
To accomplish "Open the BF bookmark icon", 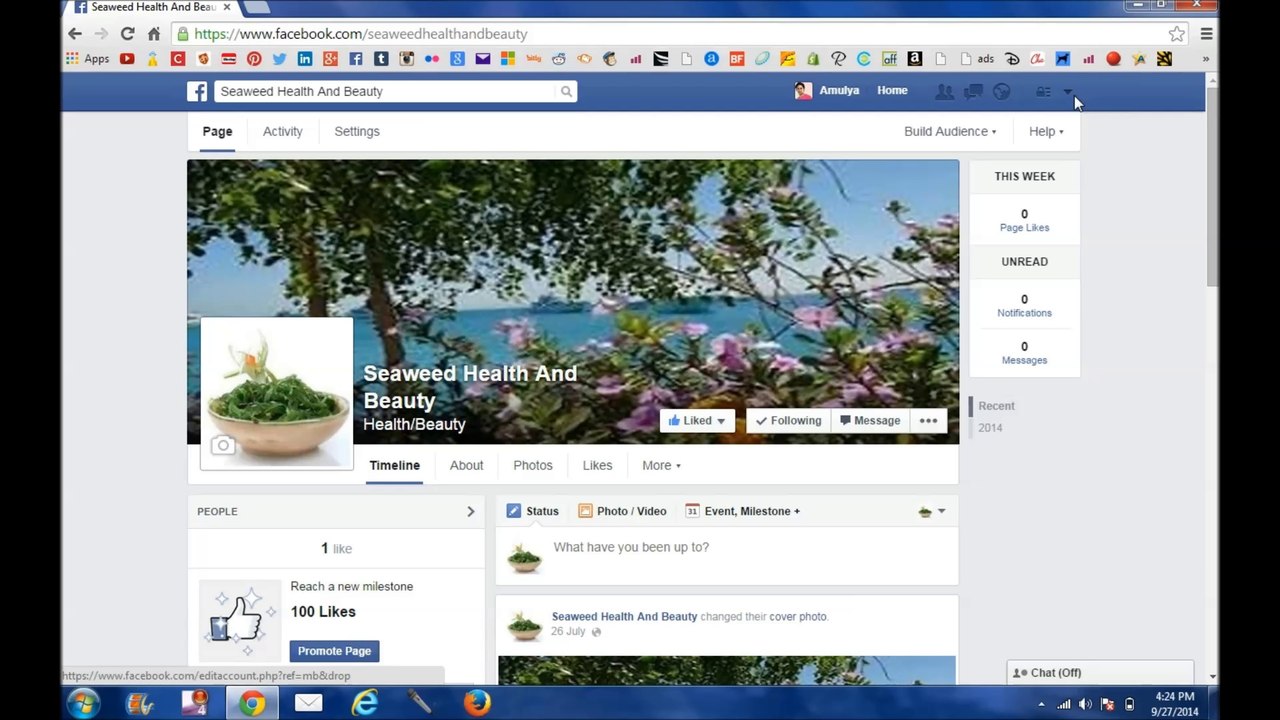I will [737, 59].
